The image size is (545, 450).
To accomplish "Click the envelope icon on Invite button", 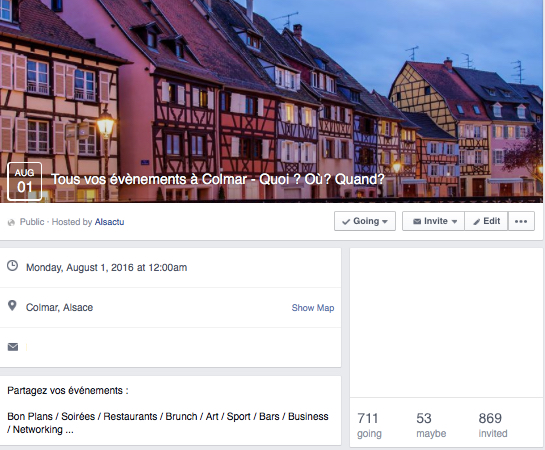I will point(417,221).
